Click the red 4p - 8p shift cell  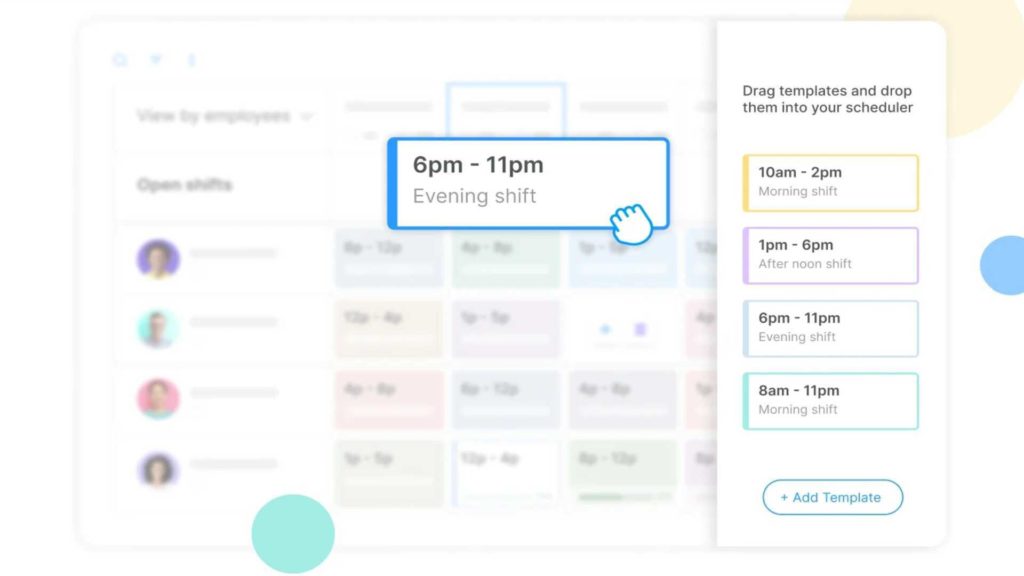click(388, 398)
